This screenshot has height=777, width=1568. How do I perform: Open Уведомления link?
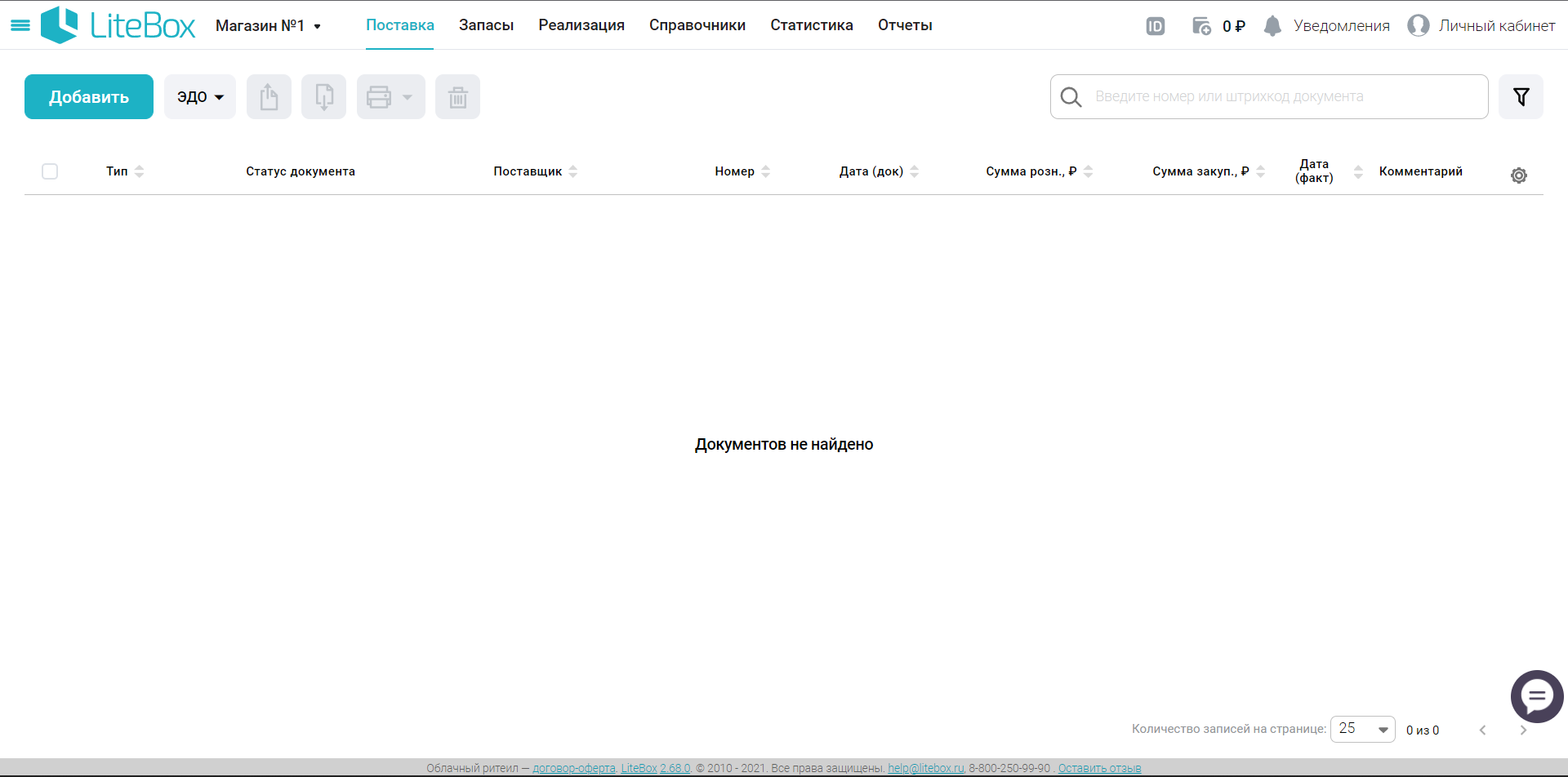1342,26
